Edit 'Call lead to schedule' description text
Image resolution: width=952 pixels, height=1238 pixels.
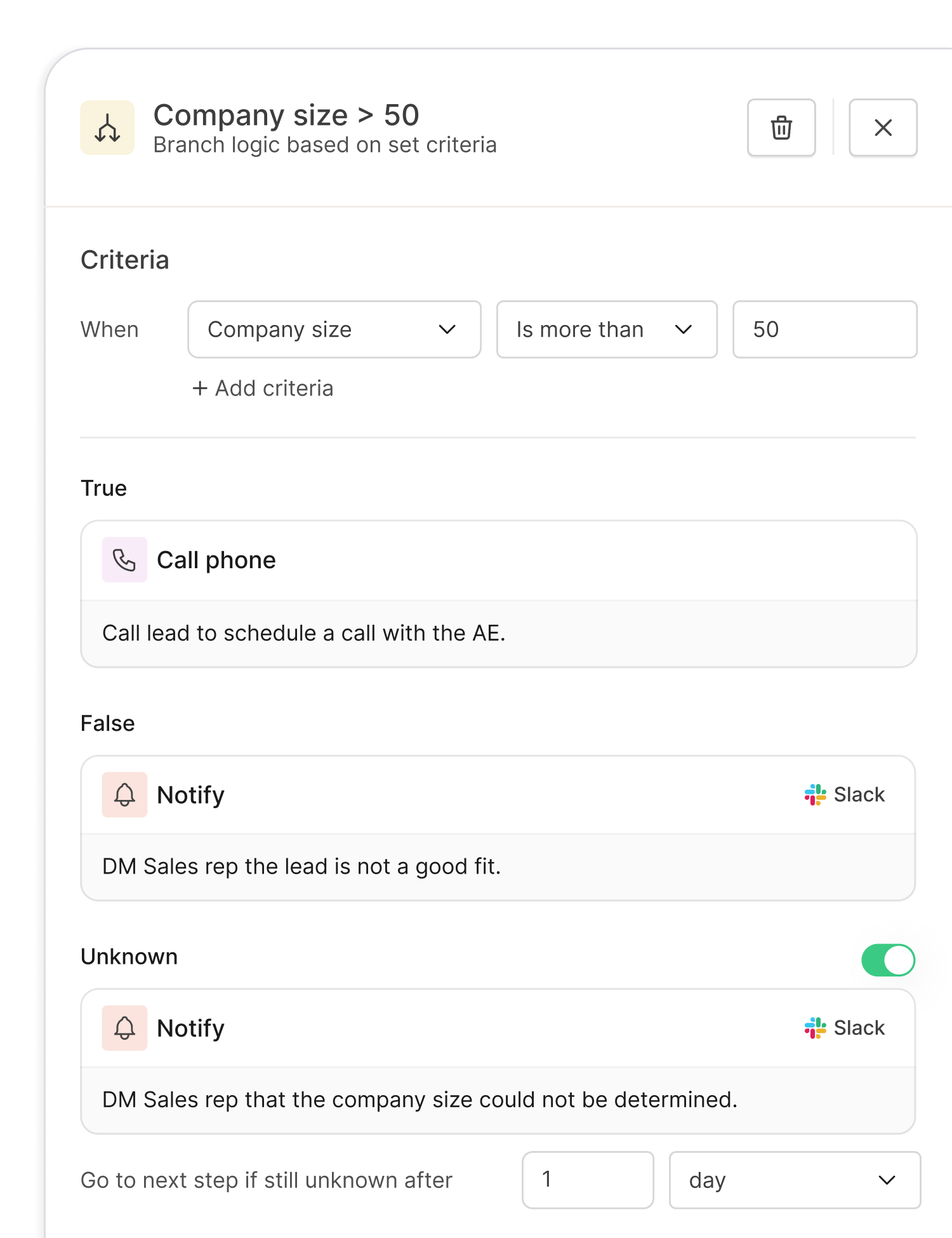point(304,633)
